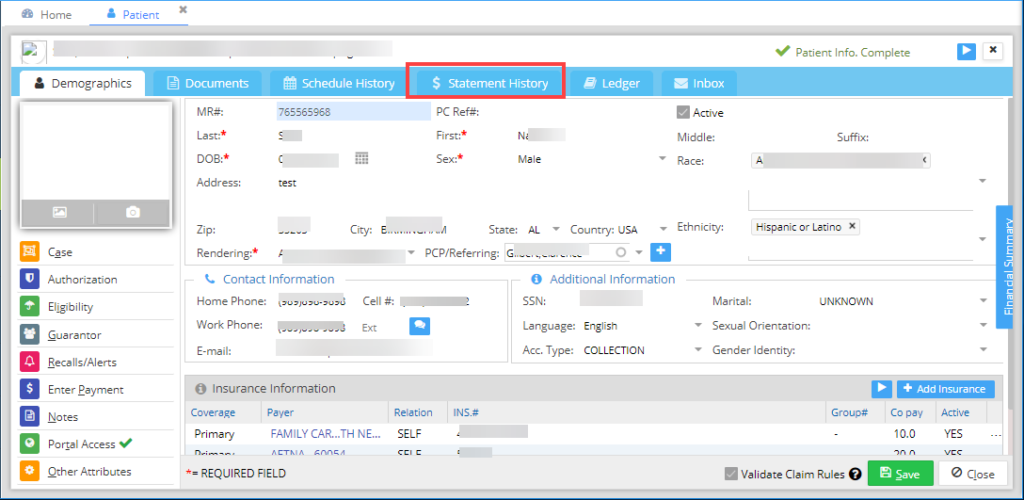The width and height of the screenshot is (1024, 500).
Task: Open the Case sidebar icon
Action: [x=29, y=252]
